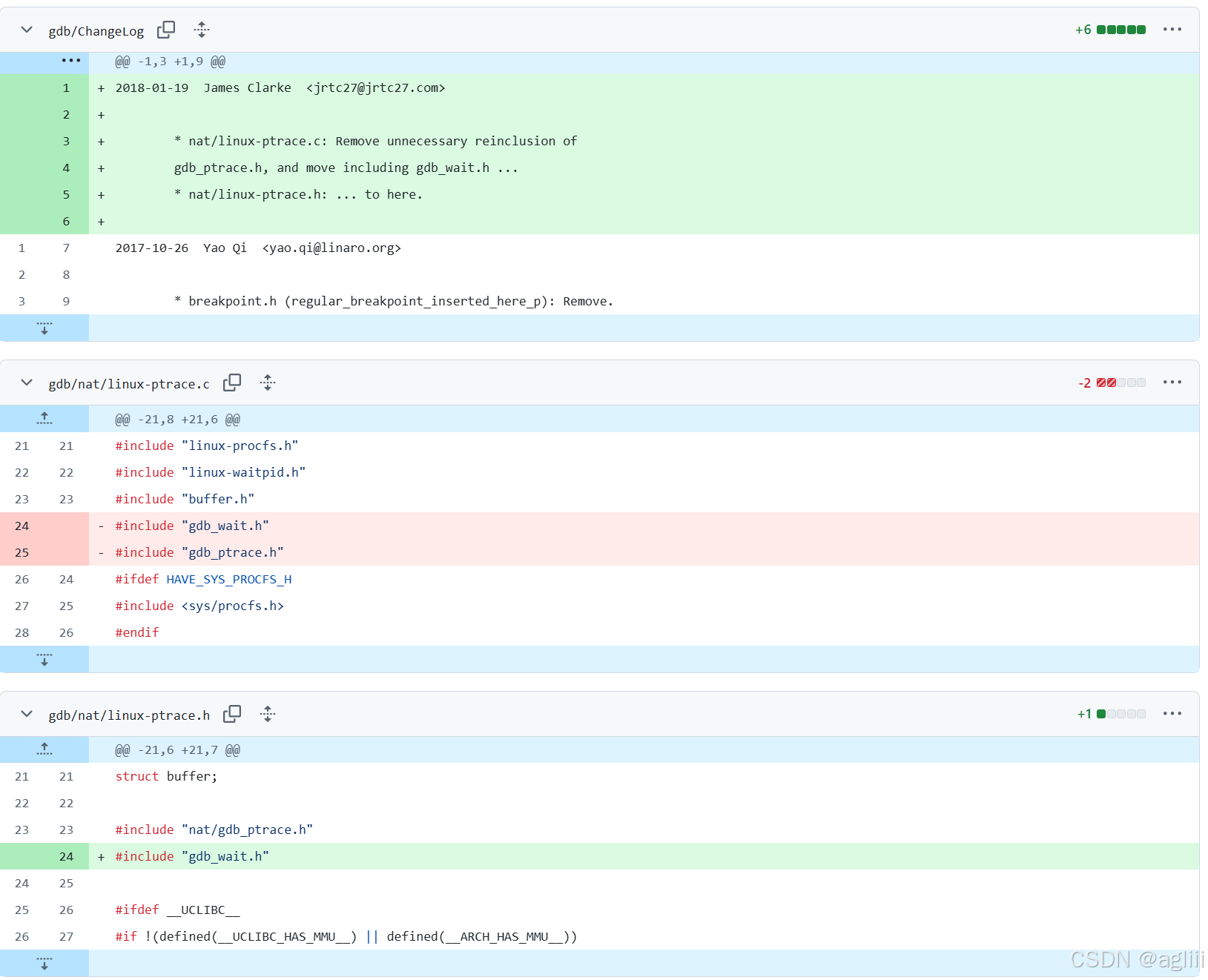Image resolution: width=1208 pixels, height=980 pixels.
Task: Click the ellipsis above the ChangeLog hunk header
Action: (70, 61)
